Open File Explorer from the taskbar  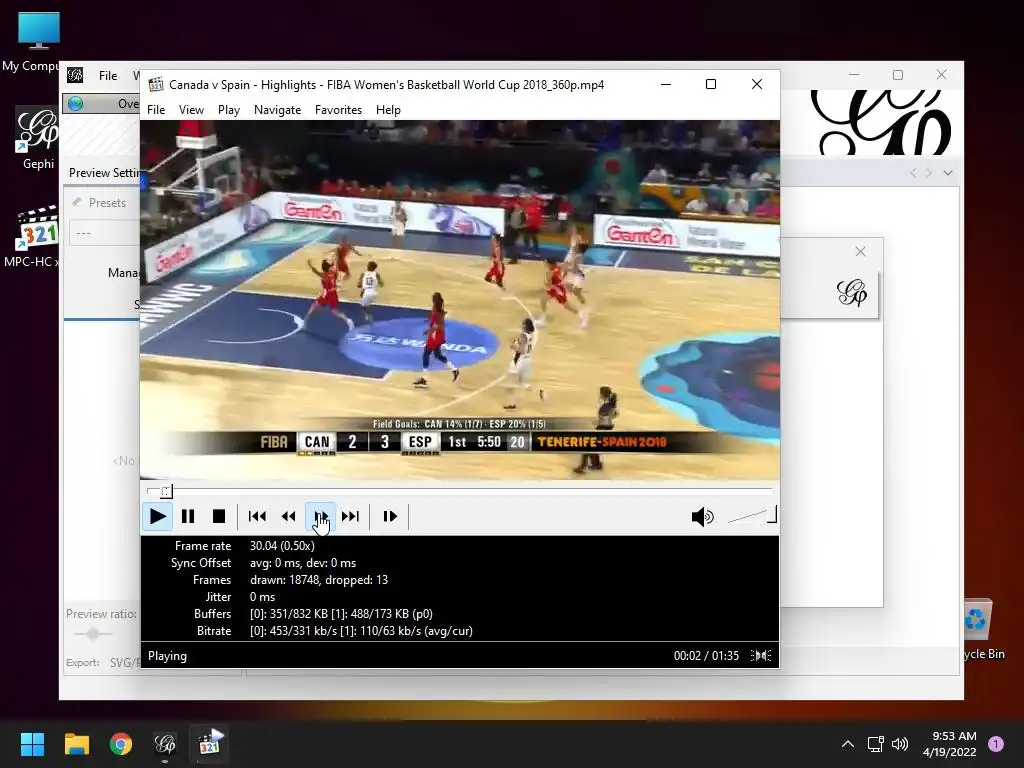[x=76, y=744]
